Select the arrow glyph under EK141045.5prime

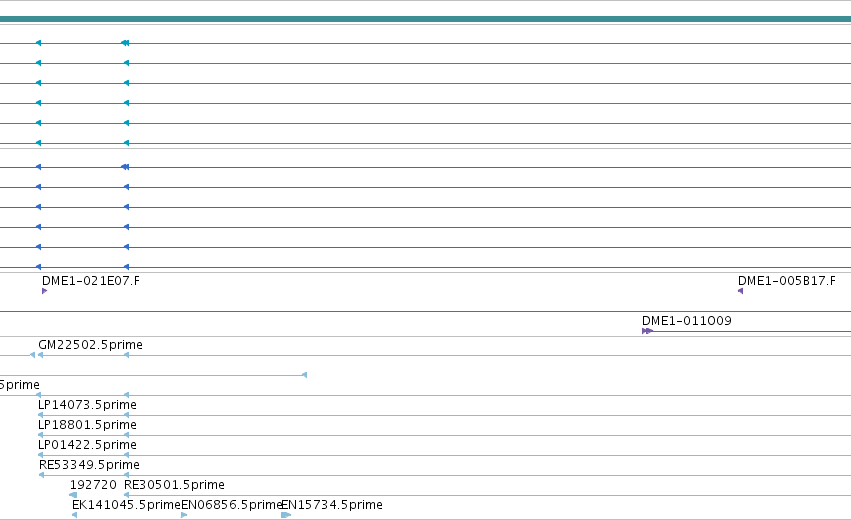[74, 515]
